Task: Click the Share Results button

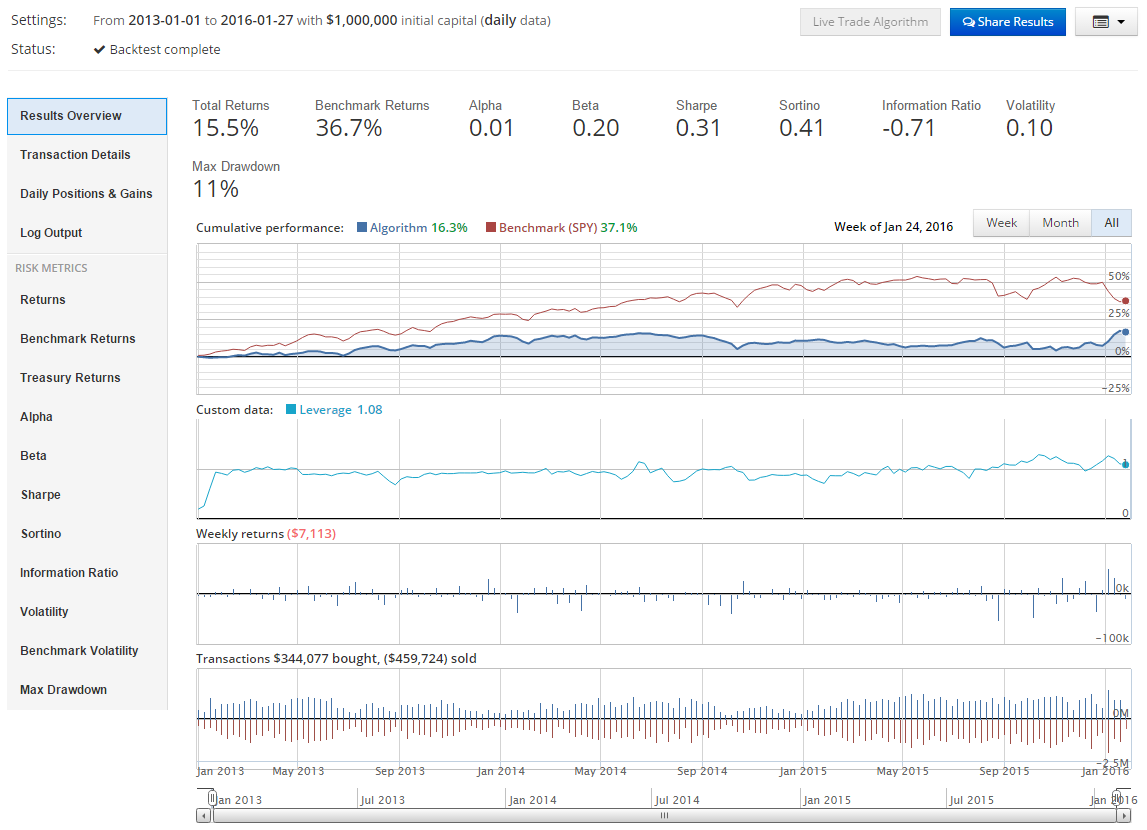Action: pos(1007,22)
